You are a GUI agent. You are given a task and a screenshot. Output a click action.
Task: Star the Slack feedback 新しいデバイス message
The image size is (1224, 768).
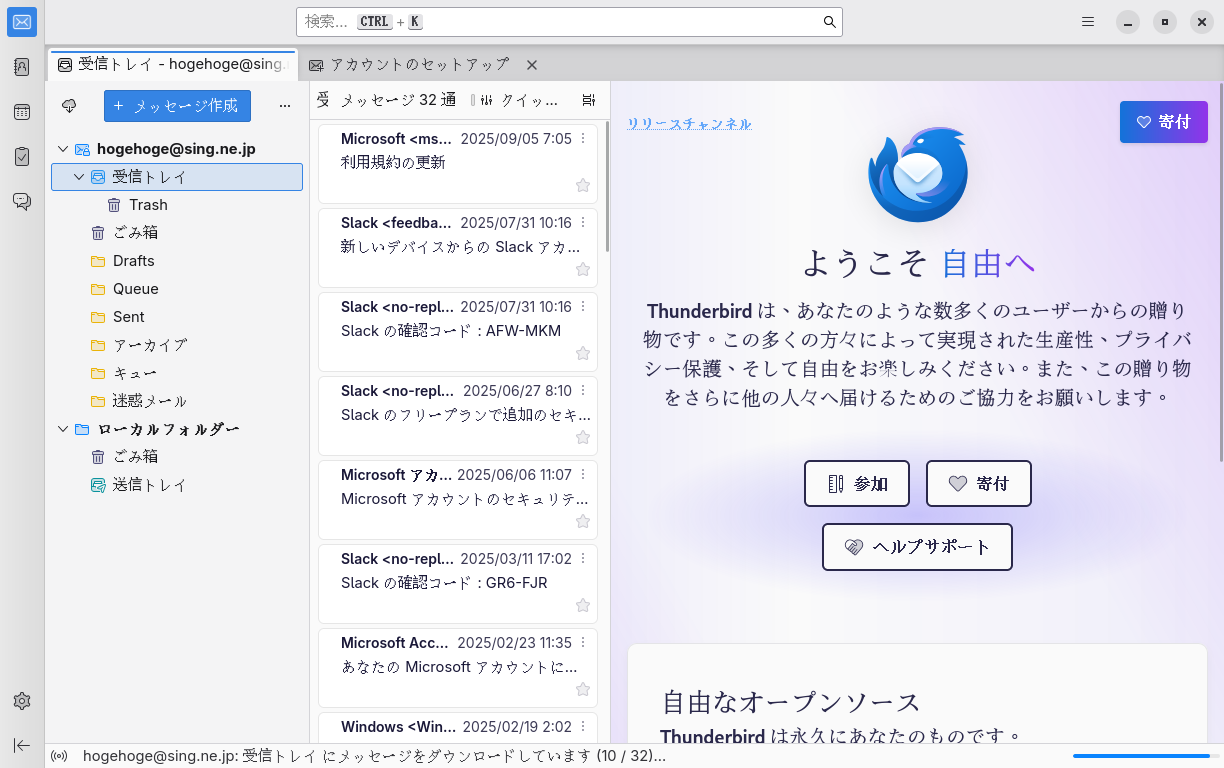point(583,269)
